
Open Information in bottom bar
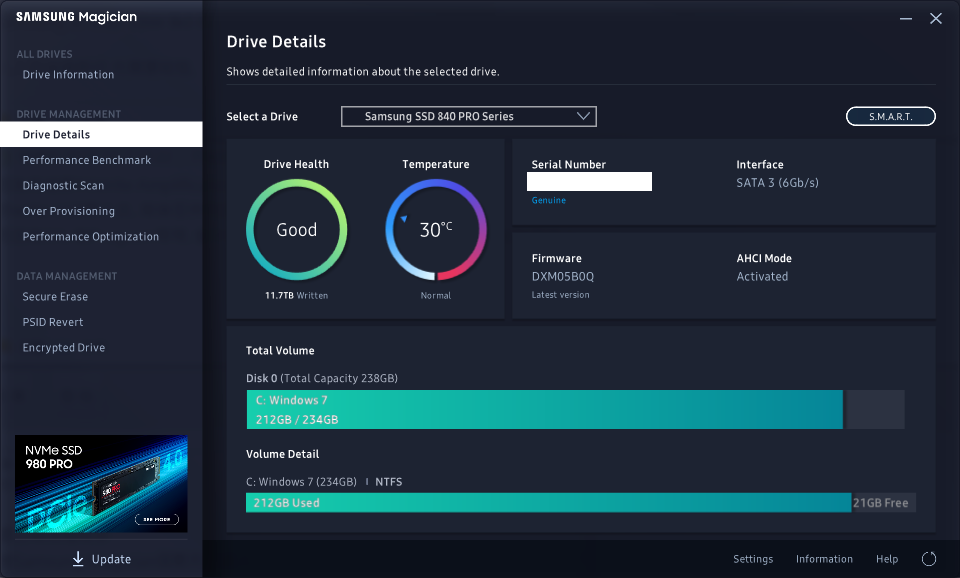pos(824,559)
